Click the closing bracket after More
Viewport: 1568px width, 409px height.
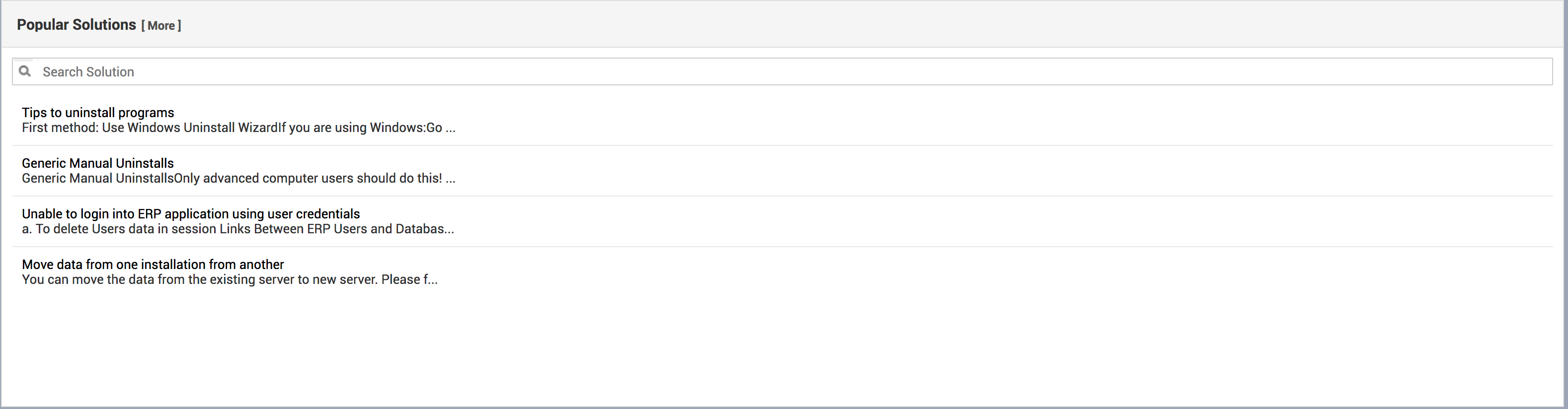pos(179,25)
